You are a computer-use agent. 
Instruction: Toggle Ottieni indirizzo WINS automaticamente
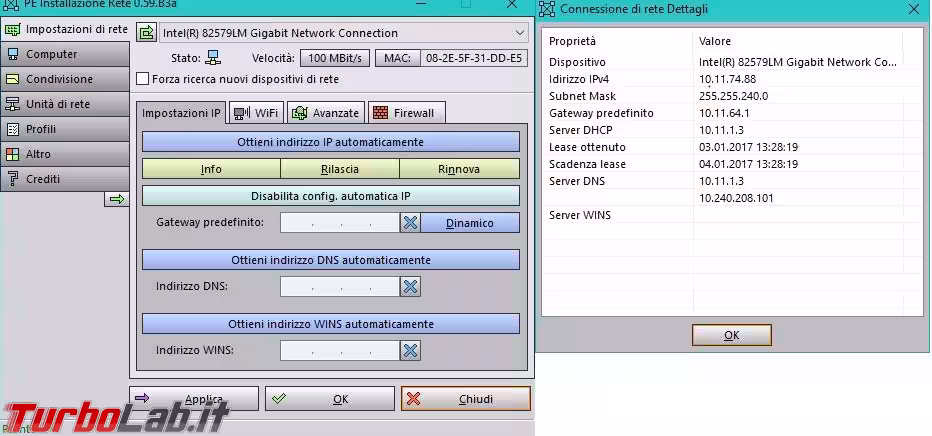330,324
